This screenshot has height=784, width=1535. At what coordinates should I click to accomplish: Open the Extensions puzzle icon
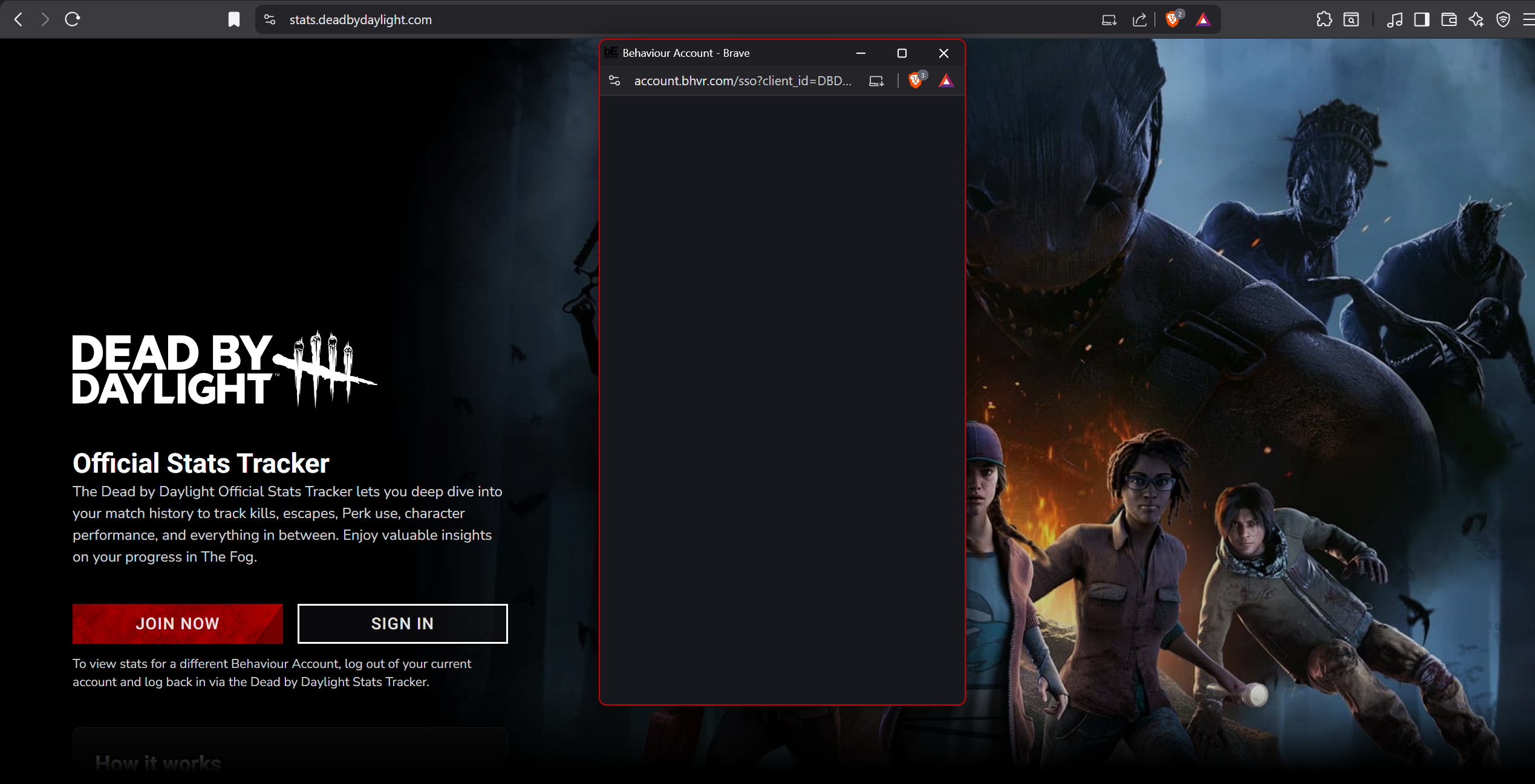pos(1324,19)
